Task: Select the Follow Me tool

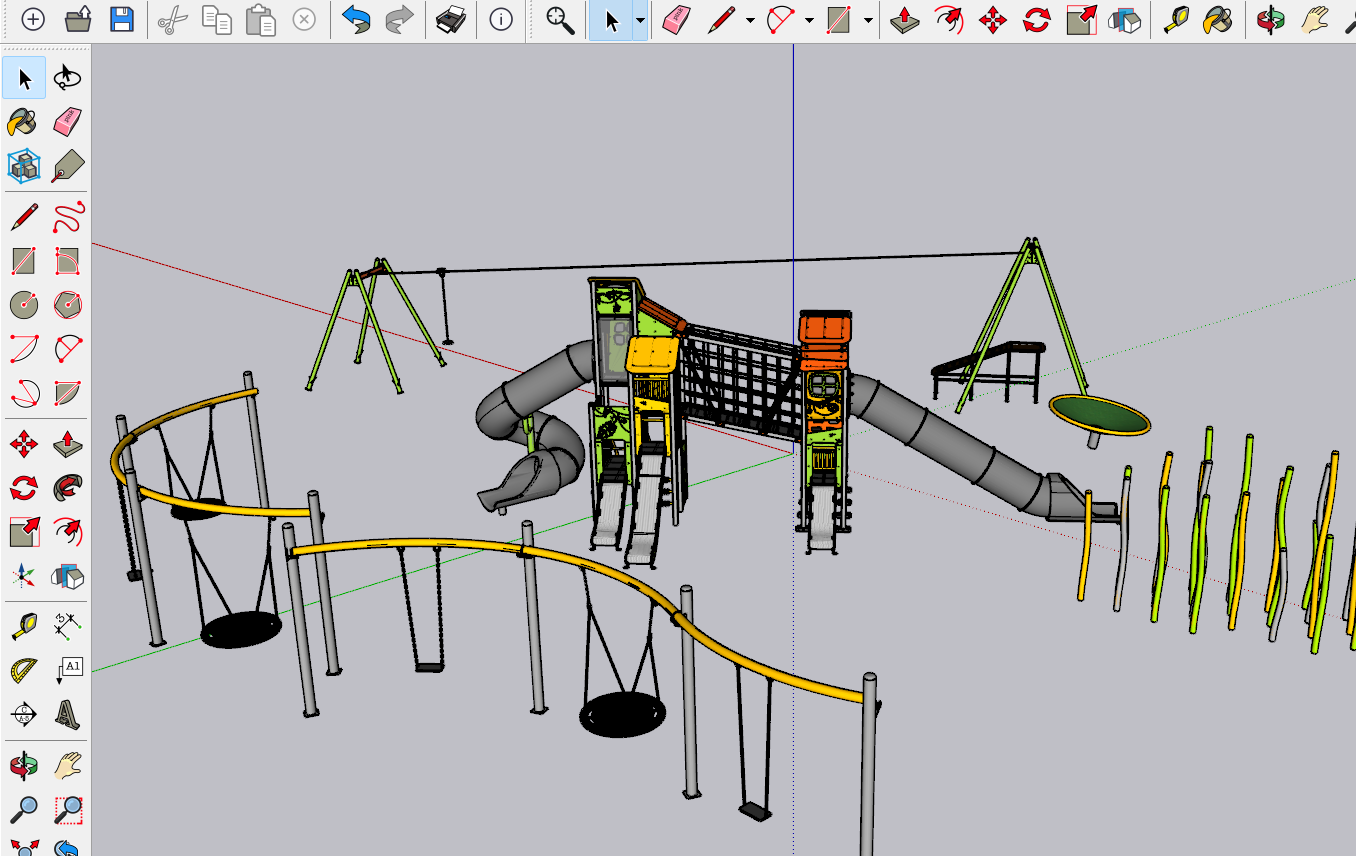Action: (x=68, y=487)
